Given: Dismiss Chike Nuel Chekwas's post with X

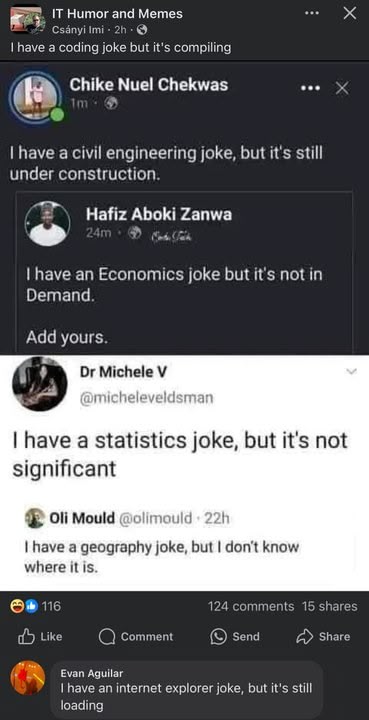Looking at the screenshot, I should point(342,88).
